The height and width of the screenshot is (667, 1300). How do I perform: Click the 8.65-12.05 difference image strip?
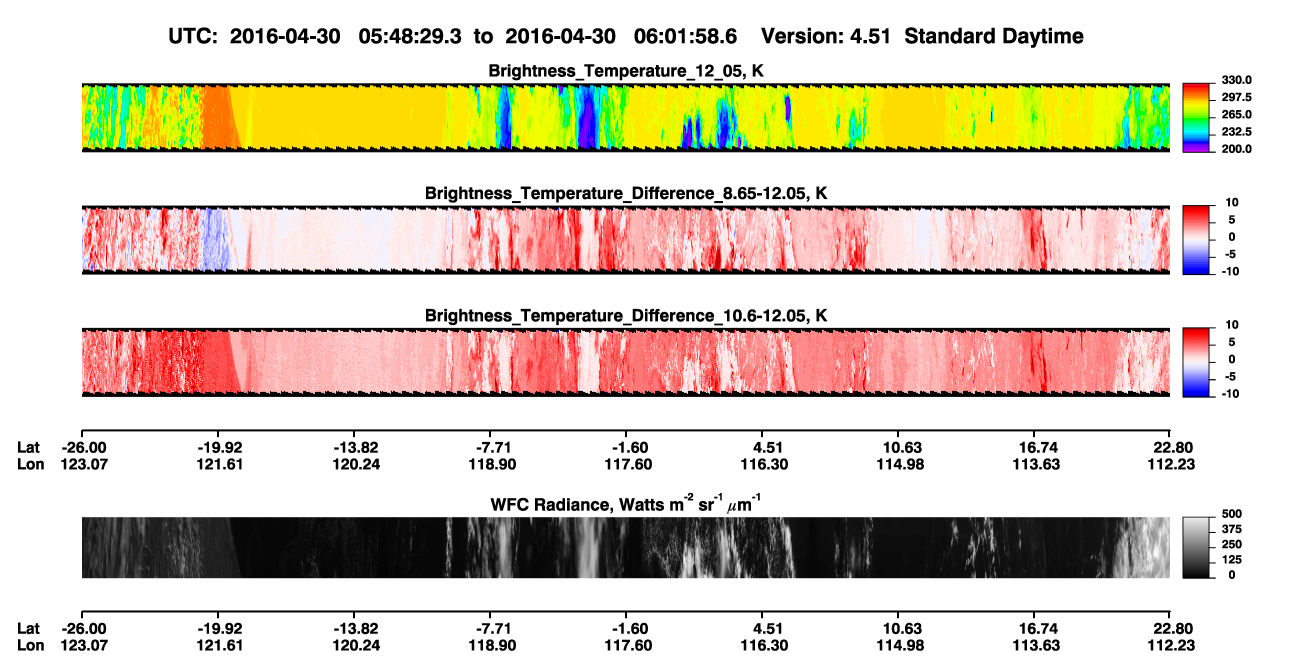pos(626,240)
